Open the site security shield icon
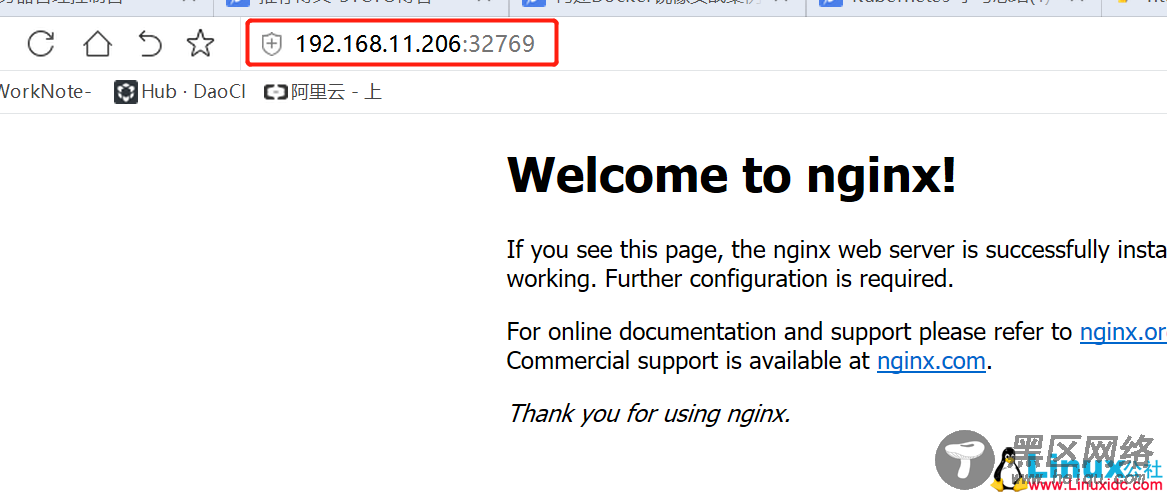The image size is (1167, 495). click(x=272, y=45)
